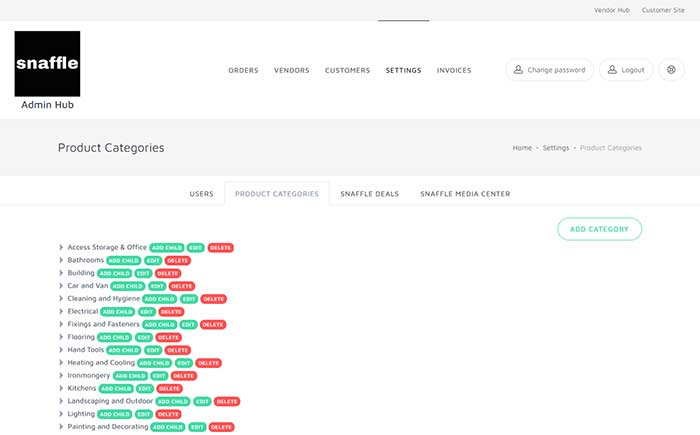Edit the Flooring category
The height and width of the screenshot is (435, 700).
[x=144, y=338]
